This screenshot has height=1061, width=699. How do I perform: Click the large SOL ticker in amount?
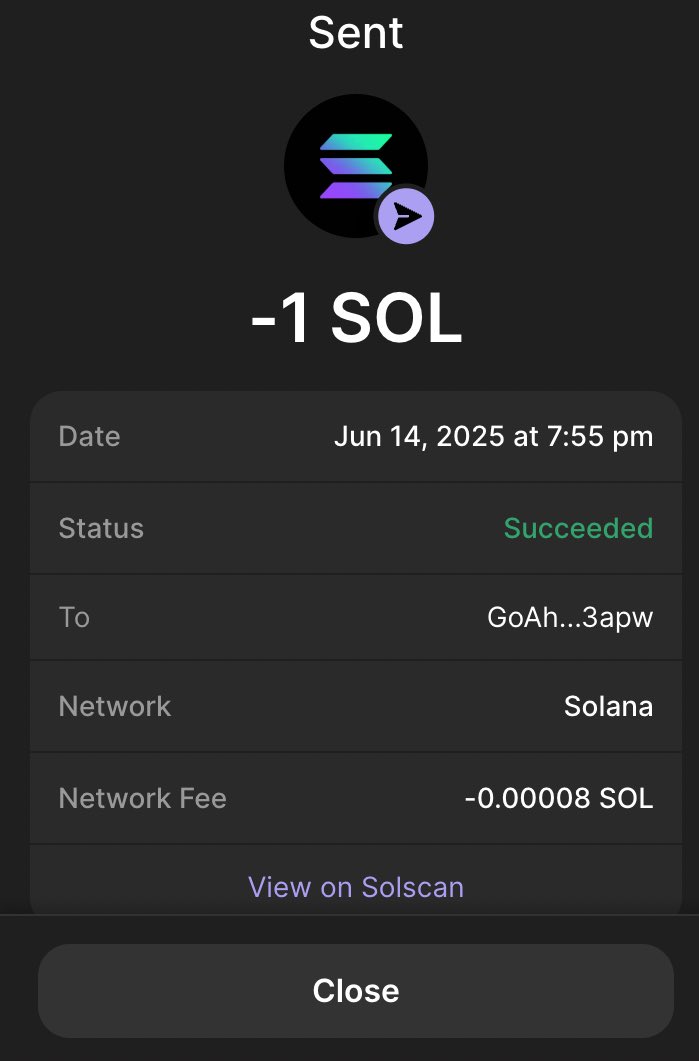[396, 318]
